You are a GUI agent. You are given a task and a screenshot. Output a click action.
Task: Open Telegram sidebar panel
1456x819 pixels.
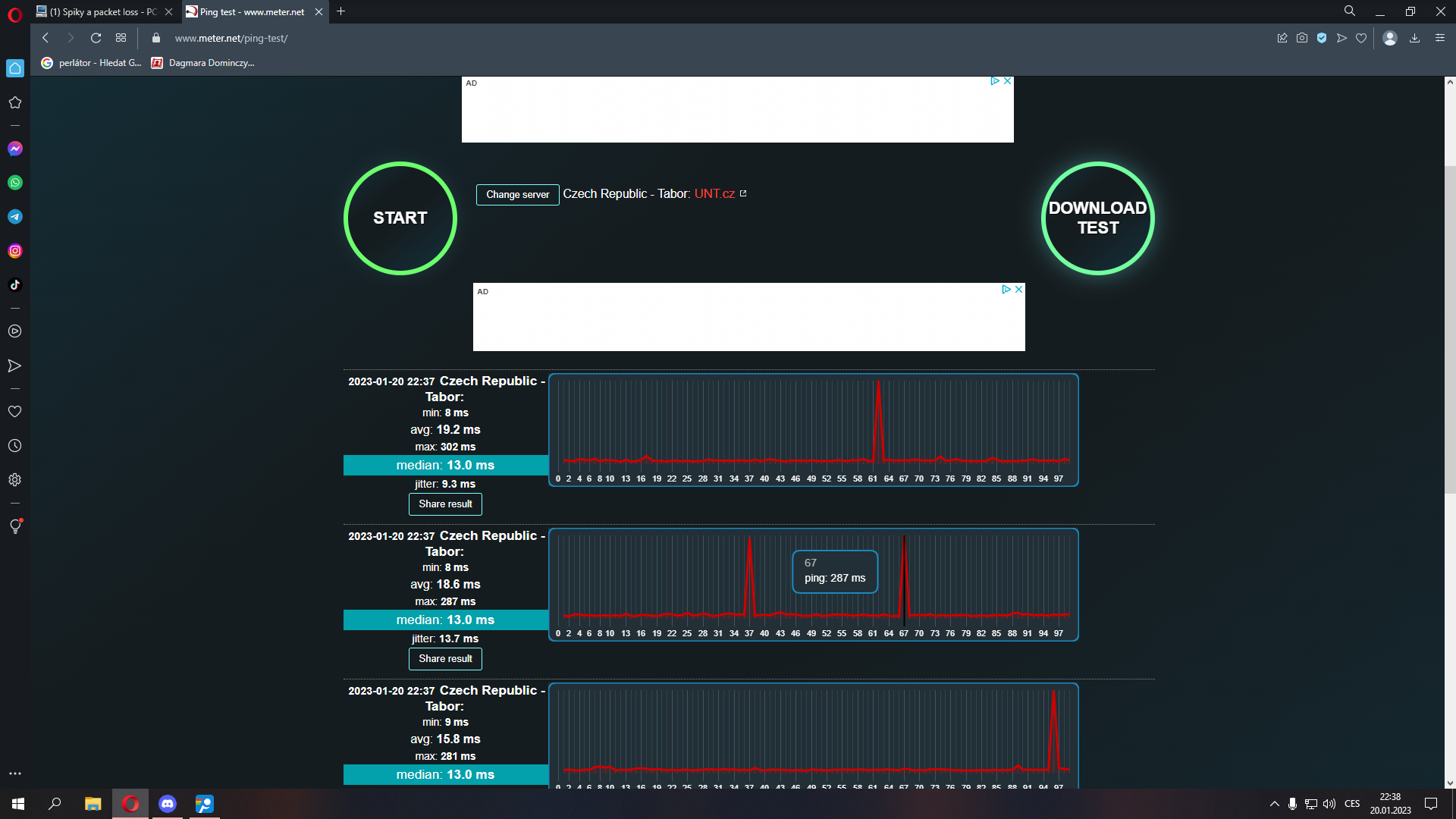(x=15, y=217)
